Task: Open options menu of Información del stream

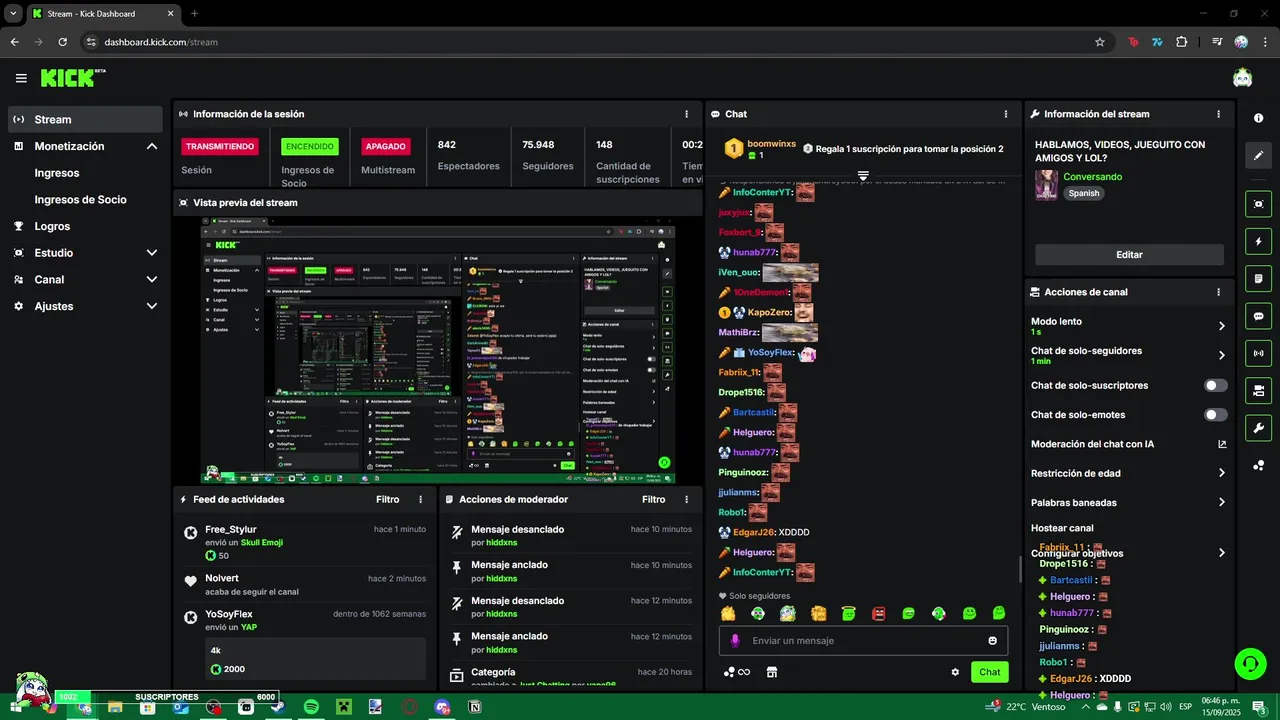Action: tap(1218, 114)
